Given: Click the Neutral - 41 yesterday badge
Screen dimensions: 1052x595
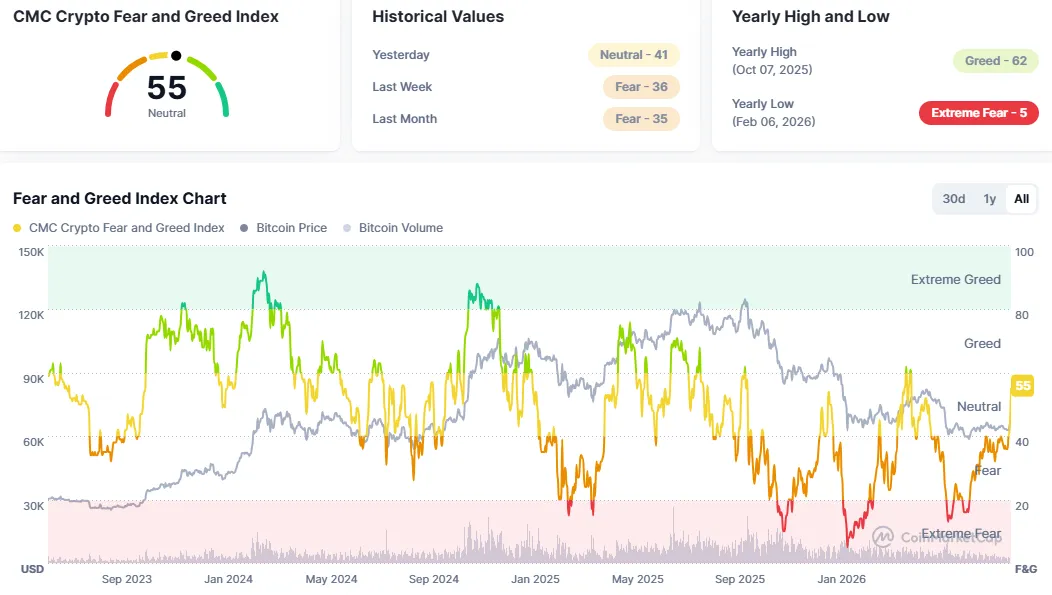Looking at the screenshot, I should [x=633, y=55].
